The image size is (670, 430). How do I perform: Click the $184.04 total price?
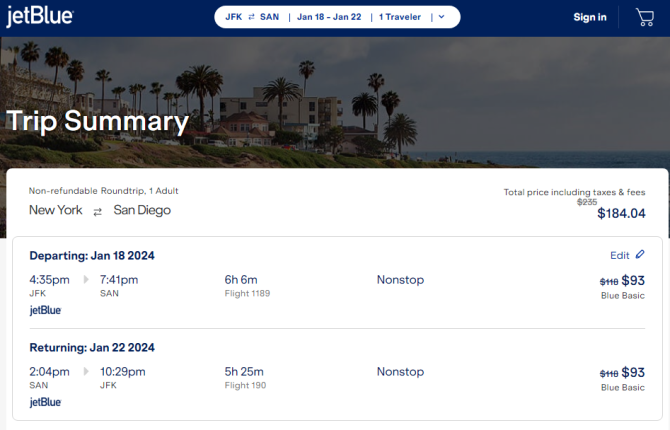coord(621,213)
